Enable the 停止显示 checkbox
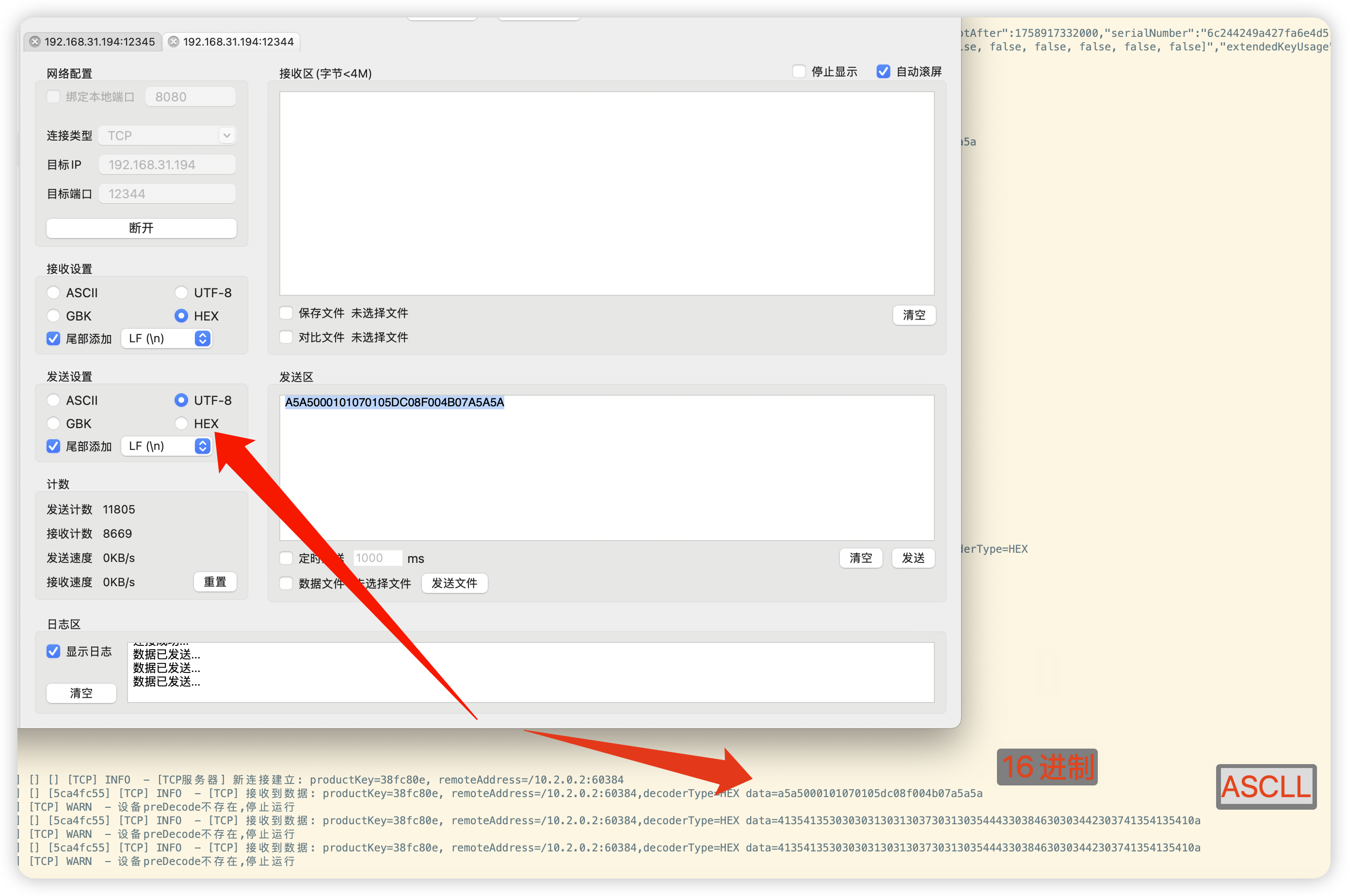The width and height of the screenshot is (1348, 896). pos(799,71)
